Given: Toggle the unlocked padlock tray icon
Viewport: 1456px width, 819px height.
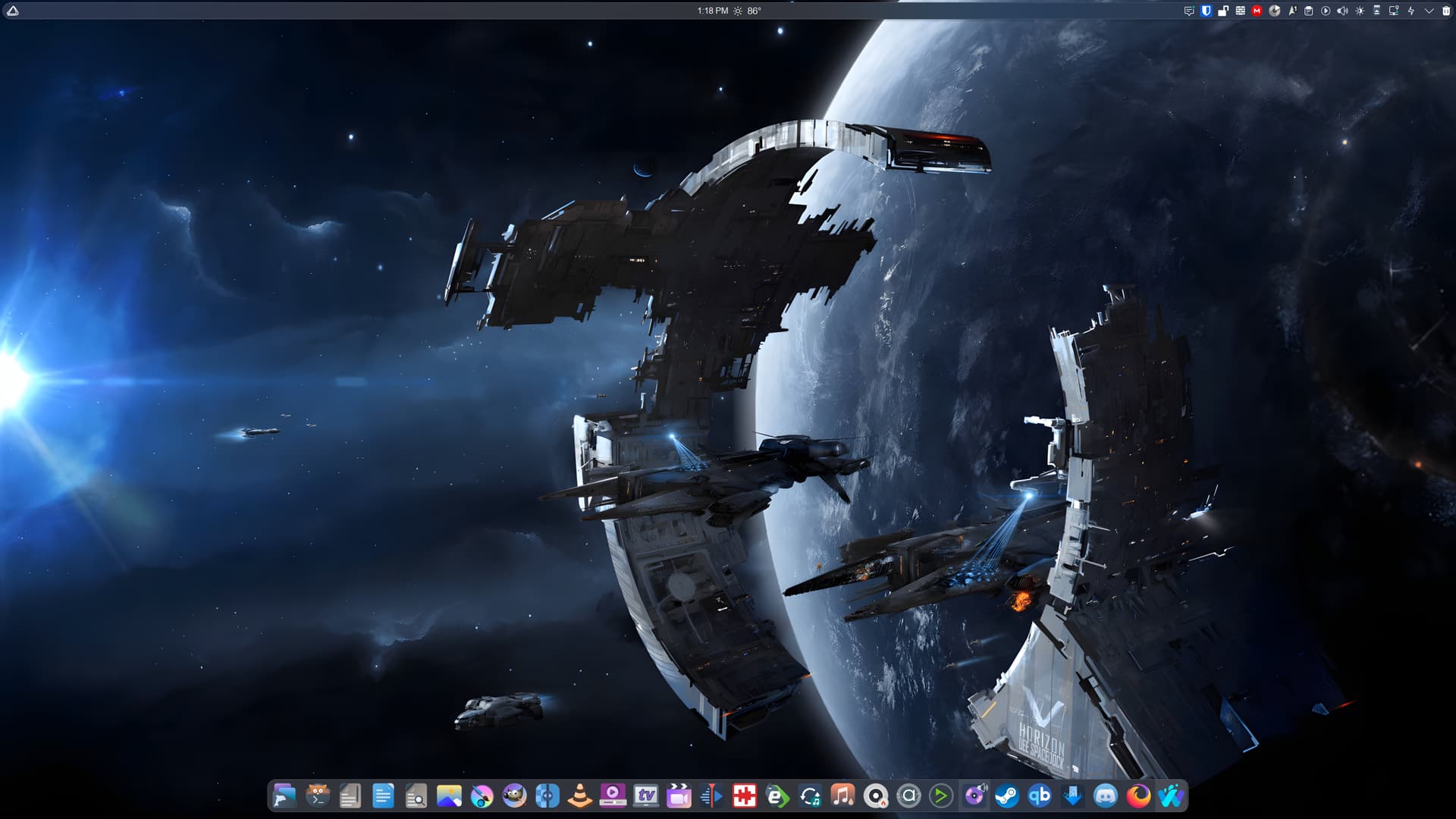Looking at the screenshot, I should click(1222, 11).
